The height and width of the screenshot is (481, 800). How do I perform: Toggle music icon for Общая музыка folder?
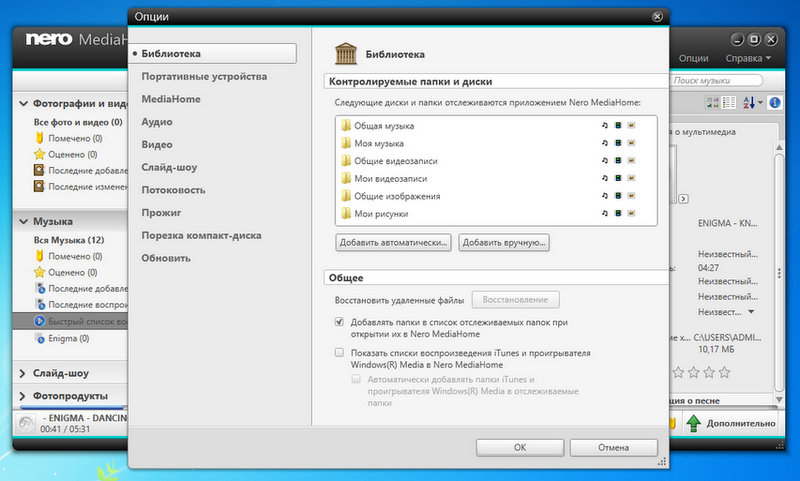605,125
